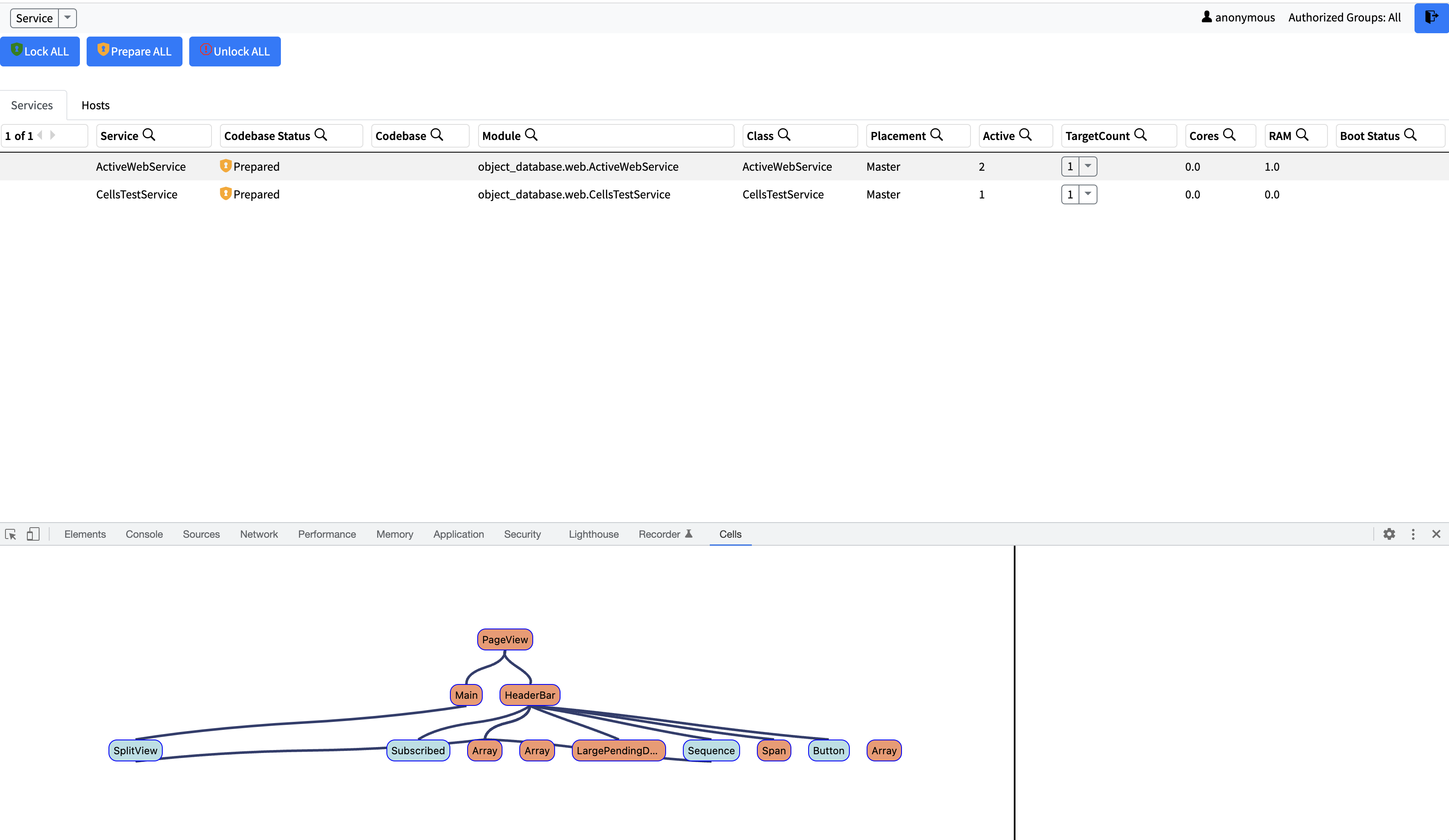Viewport: 1449px width, 840px height.
Task: Click the Unlock ALL button
Action: [x=235, y=52]
